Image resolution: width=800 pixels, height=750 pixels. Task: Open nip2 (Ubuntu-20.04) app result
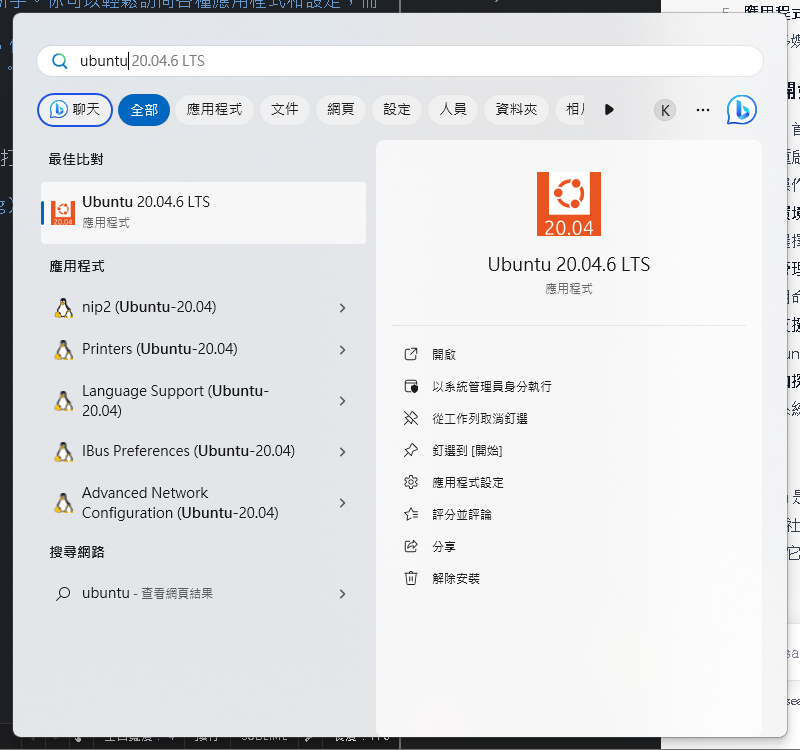tap(204, 308)
